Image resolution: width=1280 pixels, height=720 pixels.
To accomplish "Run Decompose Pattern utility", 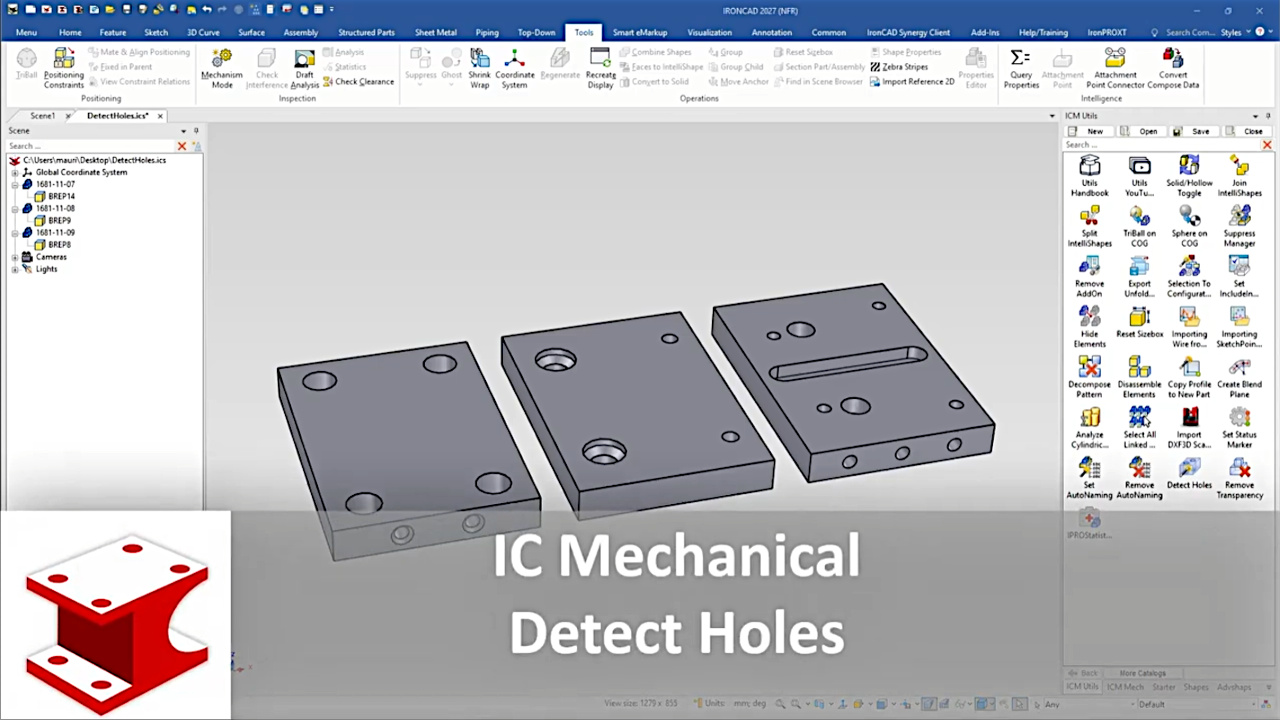I will (1089, 377).
